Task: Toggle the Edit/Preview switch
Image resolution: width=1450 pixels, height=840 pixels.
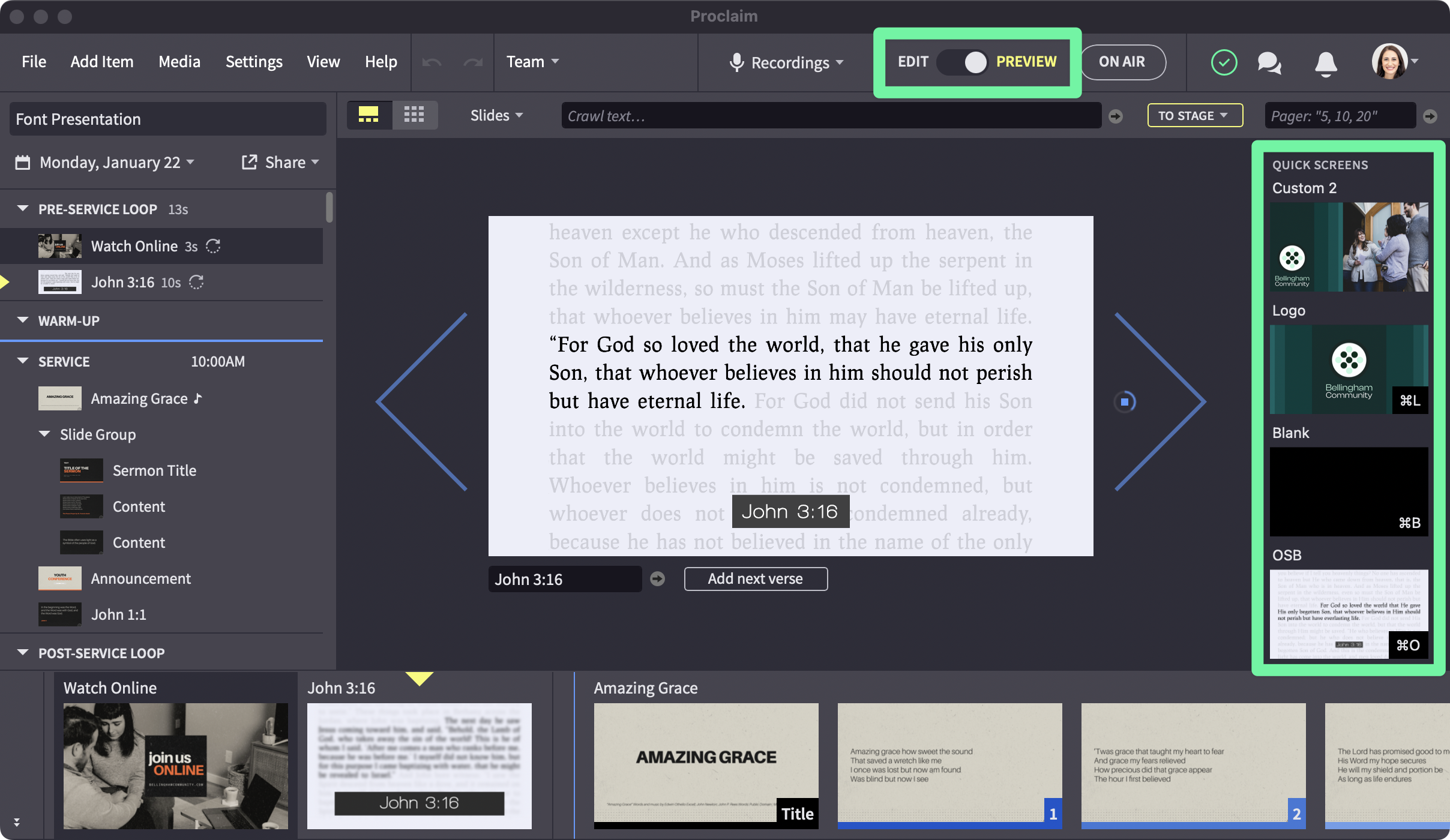Action: point(962,62)
